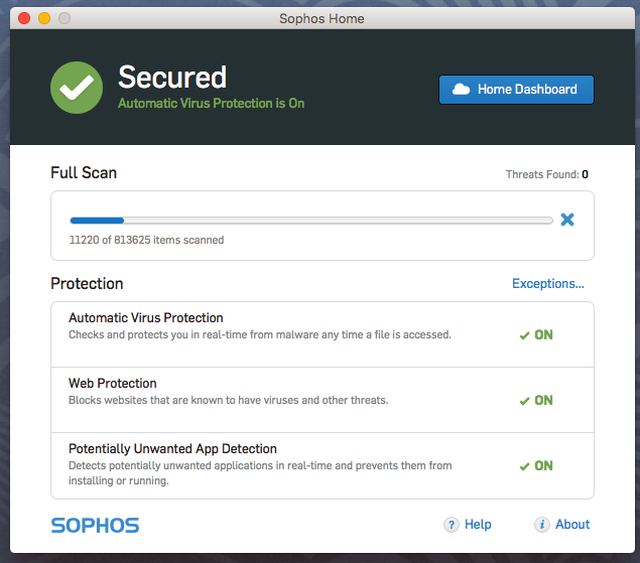Toggle Web Protection ON status
The image size is (640, 563).
point(536,400)
